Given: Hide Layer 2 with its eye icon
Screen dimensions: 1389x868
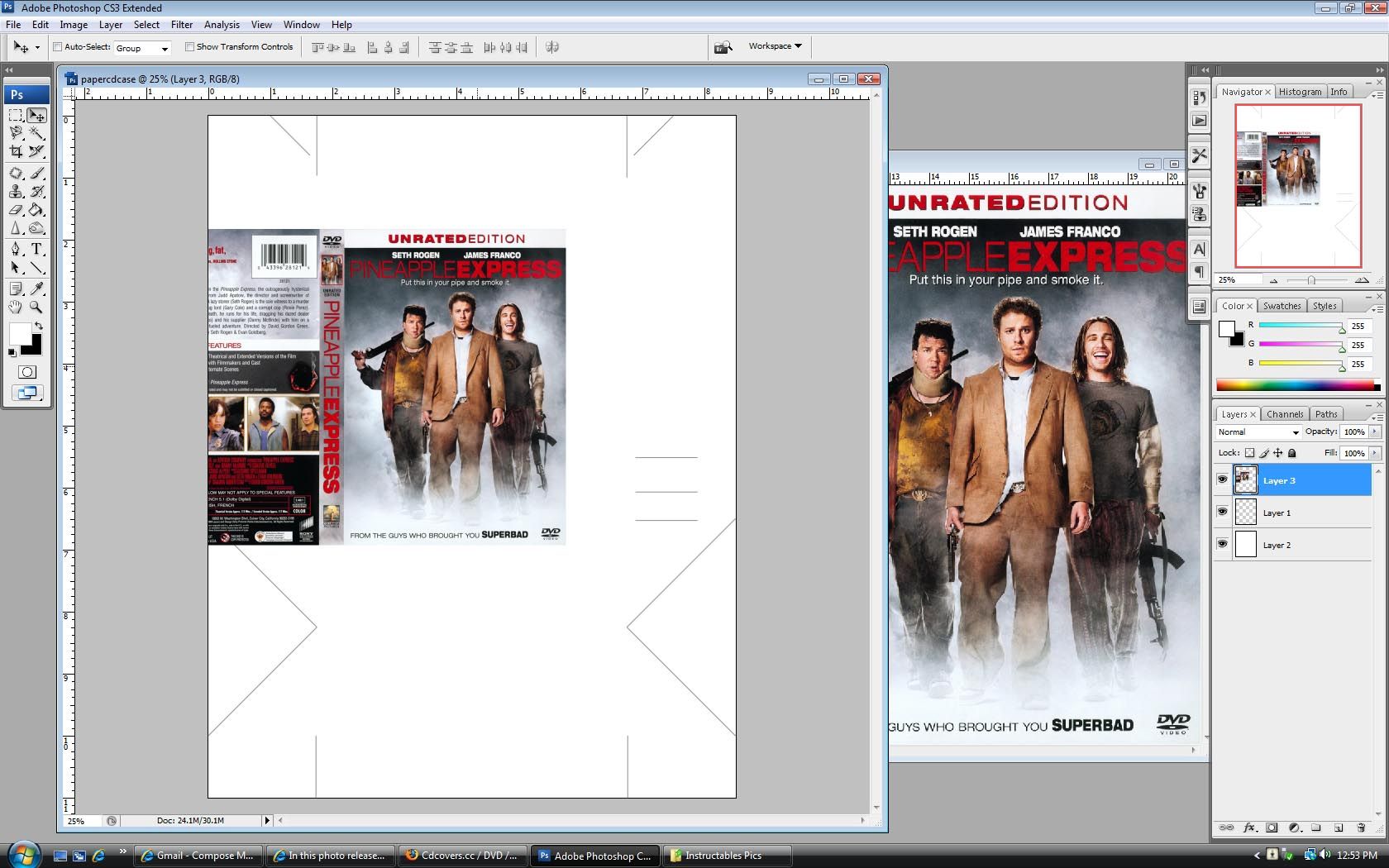Looking at the screenshot, I should coord(1222,544).
